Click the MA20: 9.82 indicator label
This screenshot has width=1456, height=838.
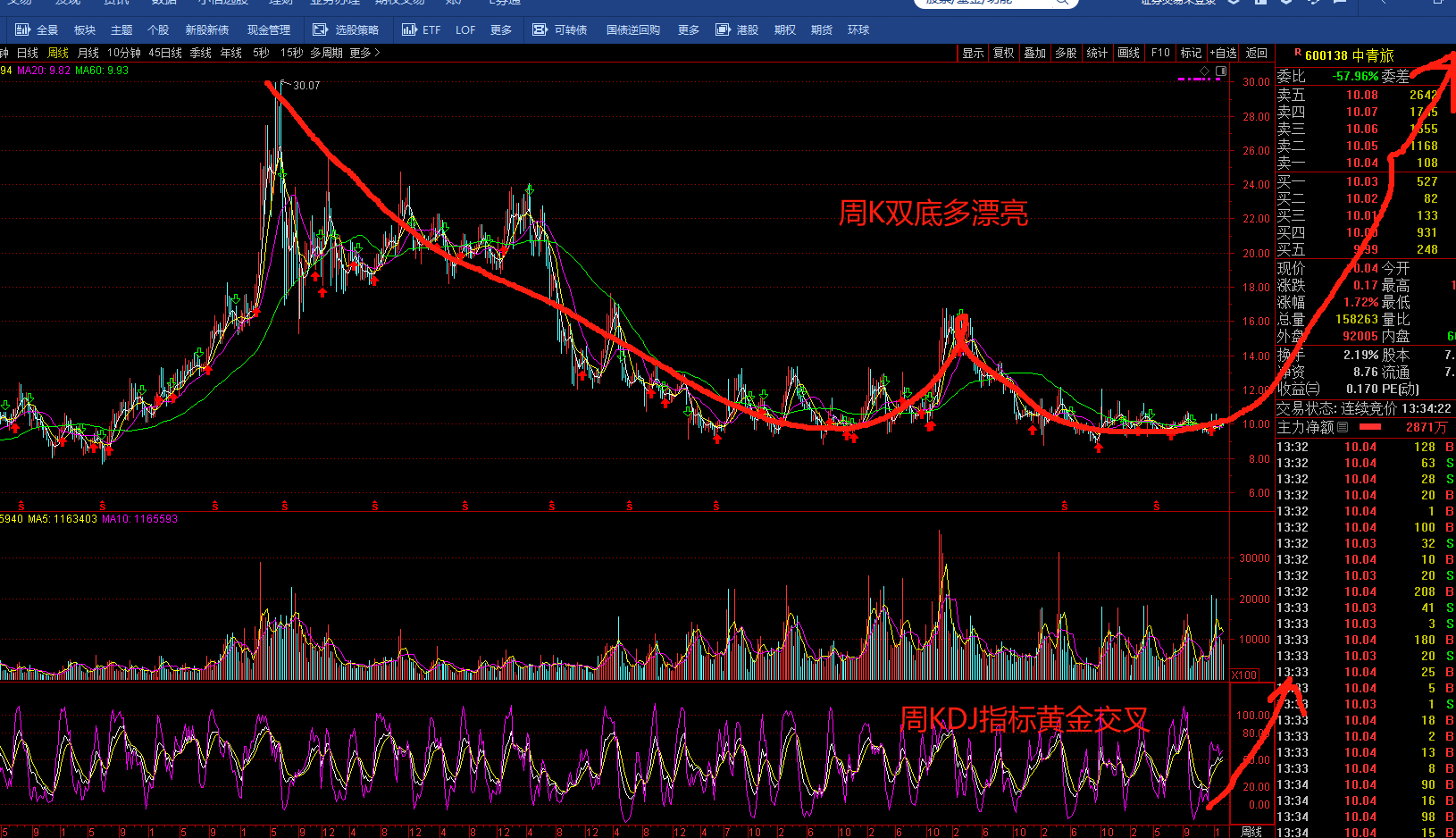tap(44, 71)
